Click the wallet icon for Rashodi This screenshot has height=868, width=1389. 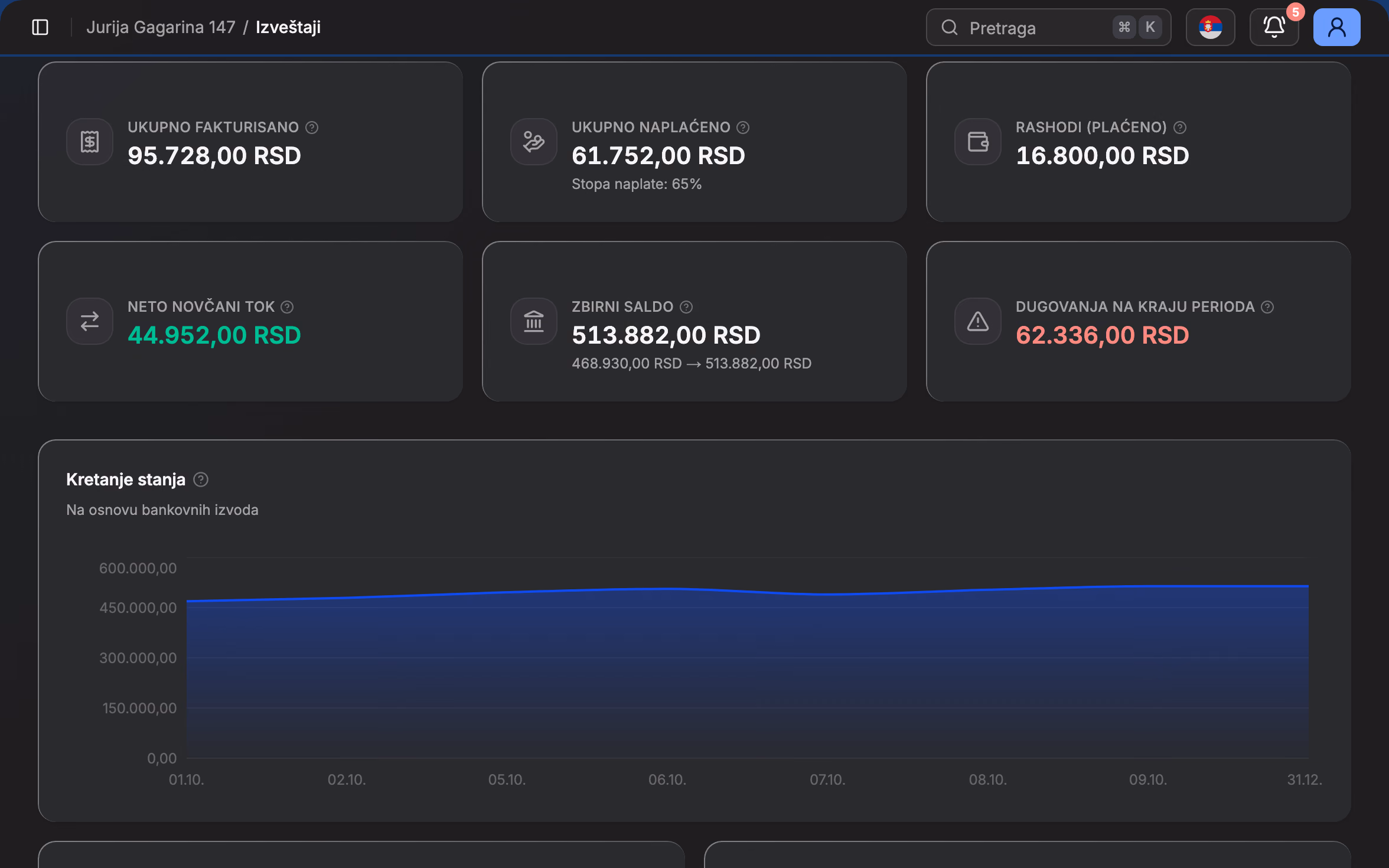[x=978, y=142]
